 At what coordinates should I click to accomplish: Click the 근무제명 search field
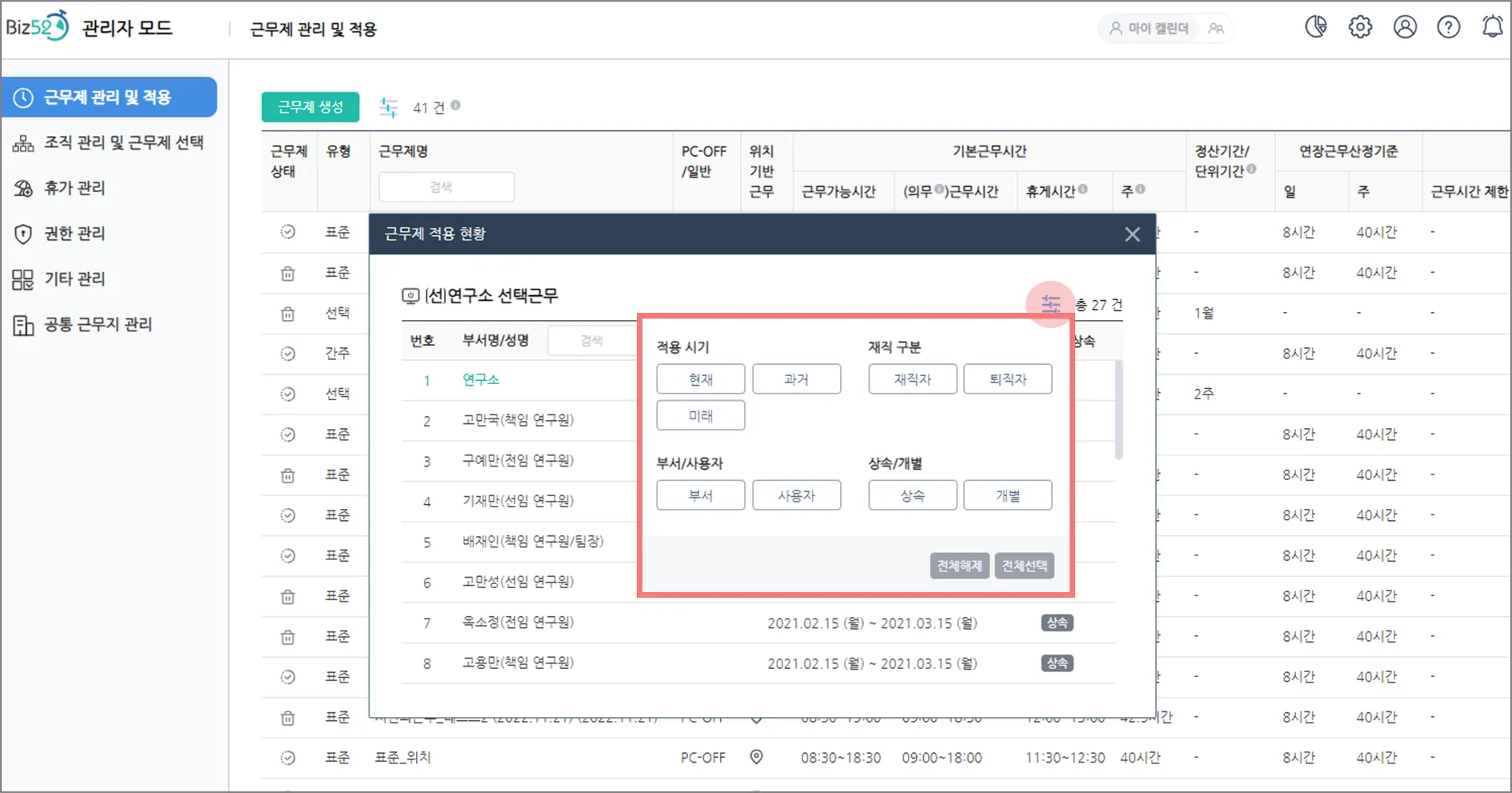(x=446, y=187)
